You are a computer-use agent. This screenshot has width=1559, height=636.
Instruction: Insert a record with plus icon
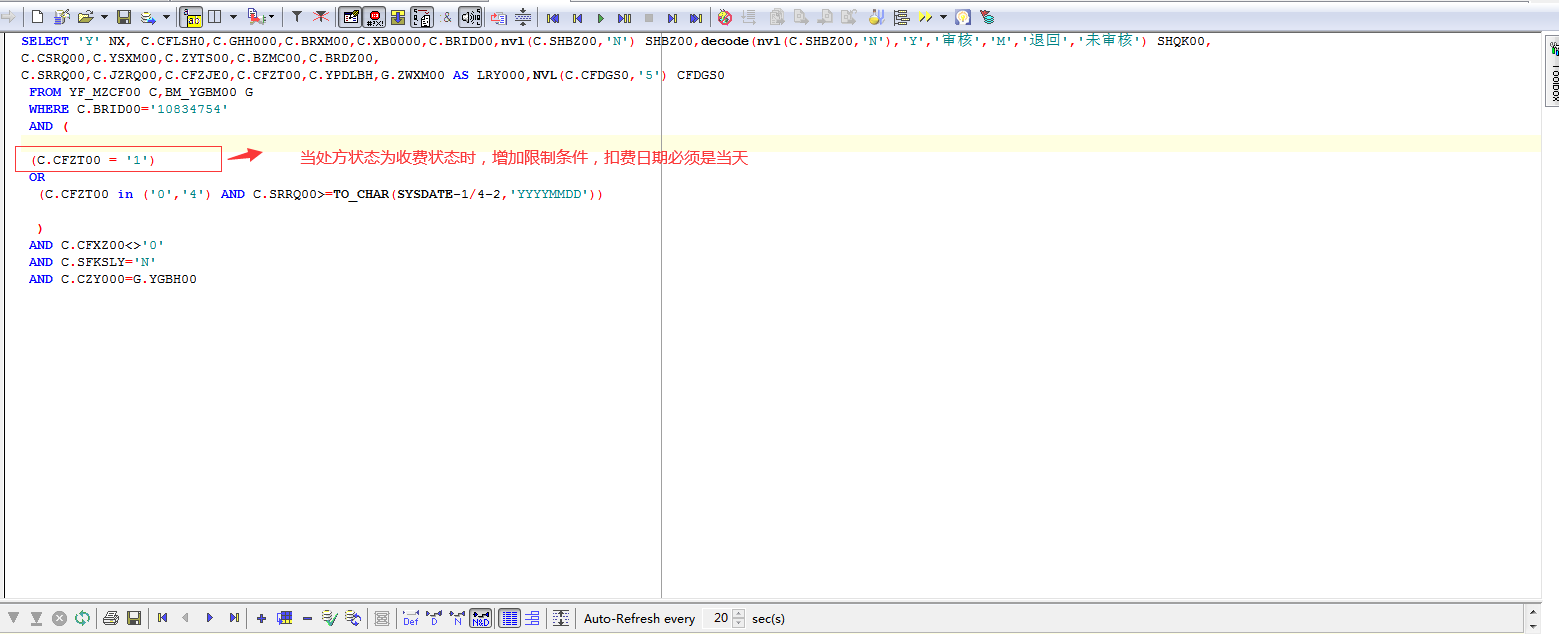coord(261,618)
